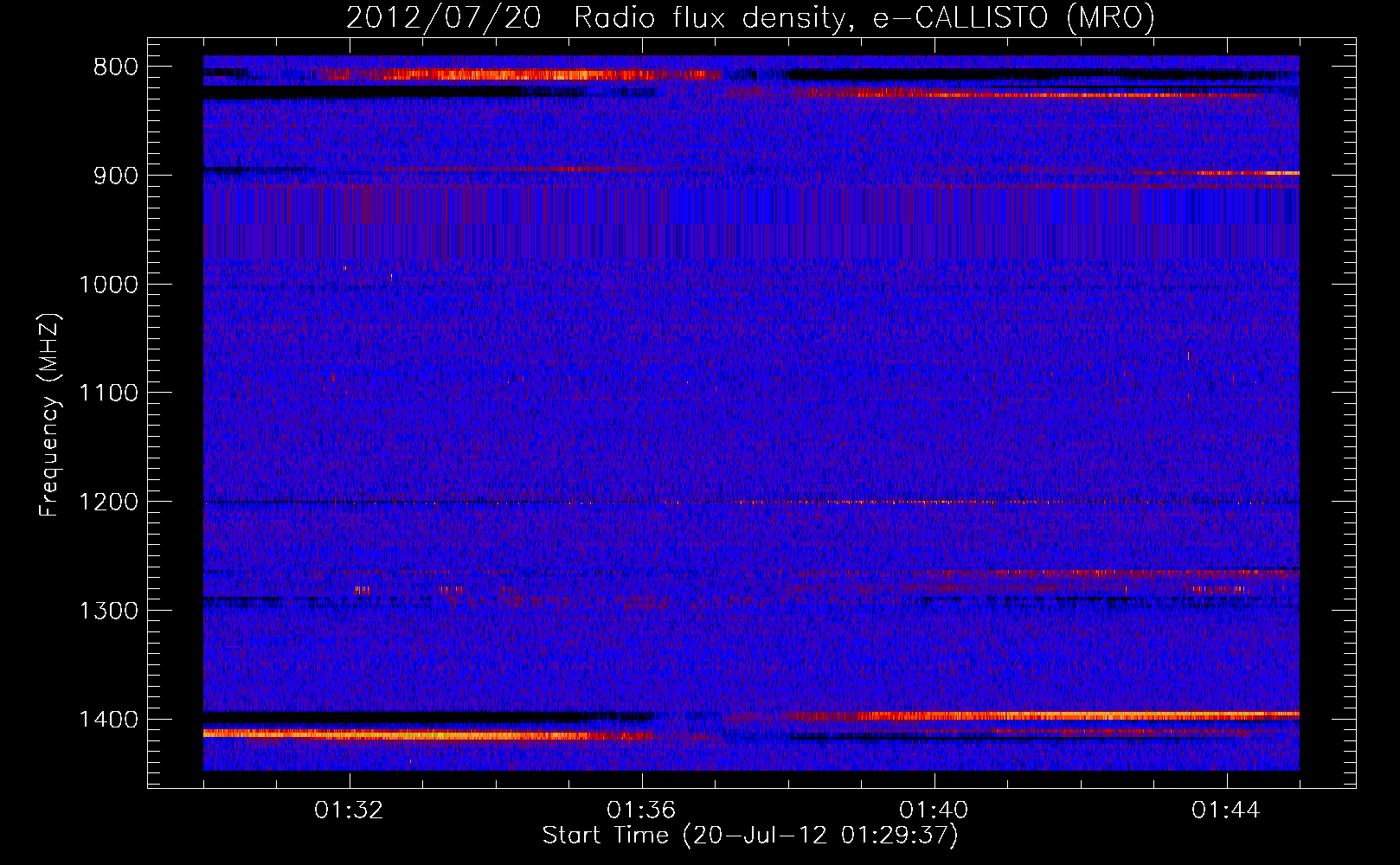Click the 900 frequency axis label
The height and width of the screenshot is (865, 1400).
pos(116,176)
